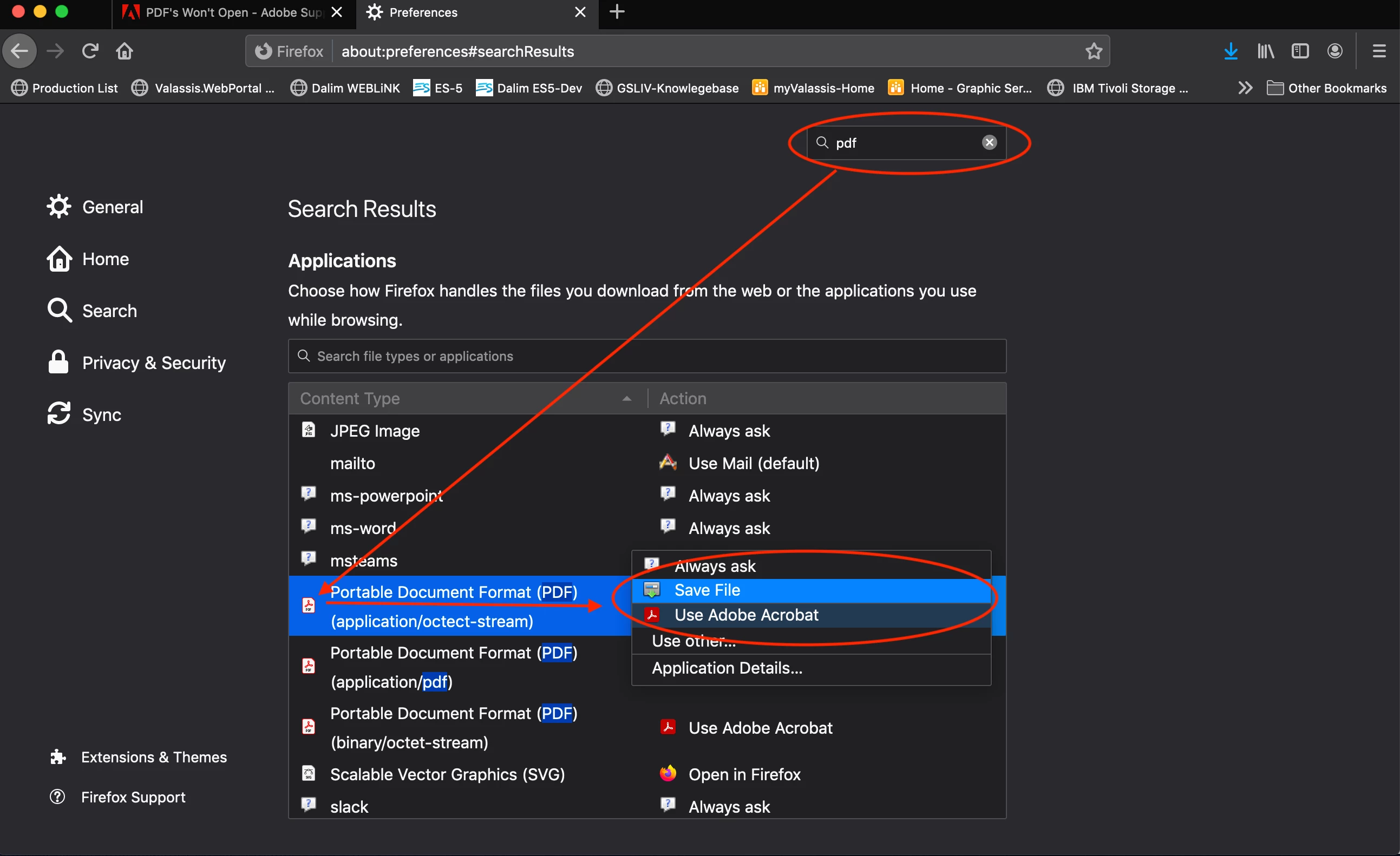Open Firefox Support link

click(x=133, y=797)
